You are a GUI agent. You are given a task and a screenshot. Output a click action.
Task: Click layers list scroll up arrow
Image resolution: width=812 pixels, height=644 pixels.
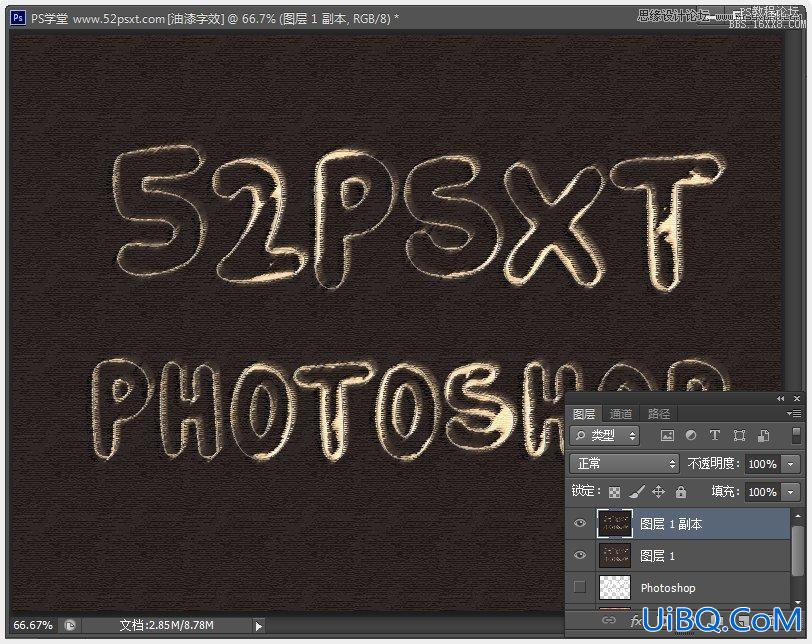coord(798,516)
